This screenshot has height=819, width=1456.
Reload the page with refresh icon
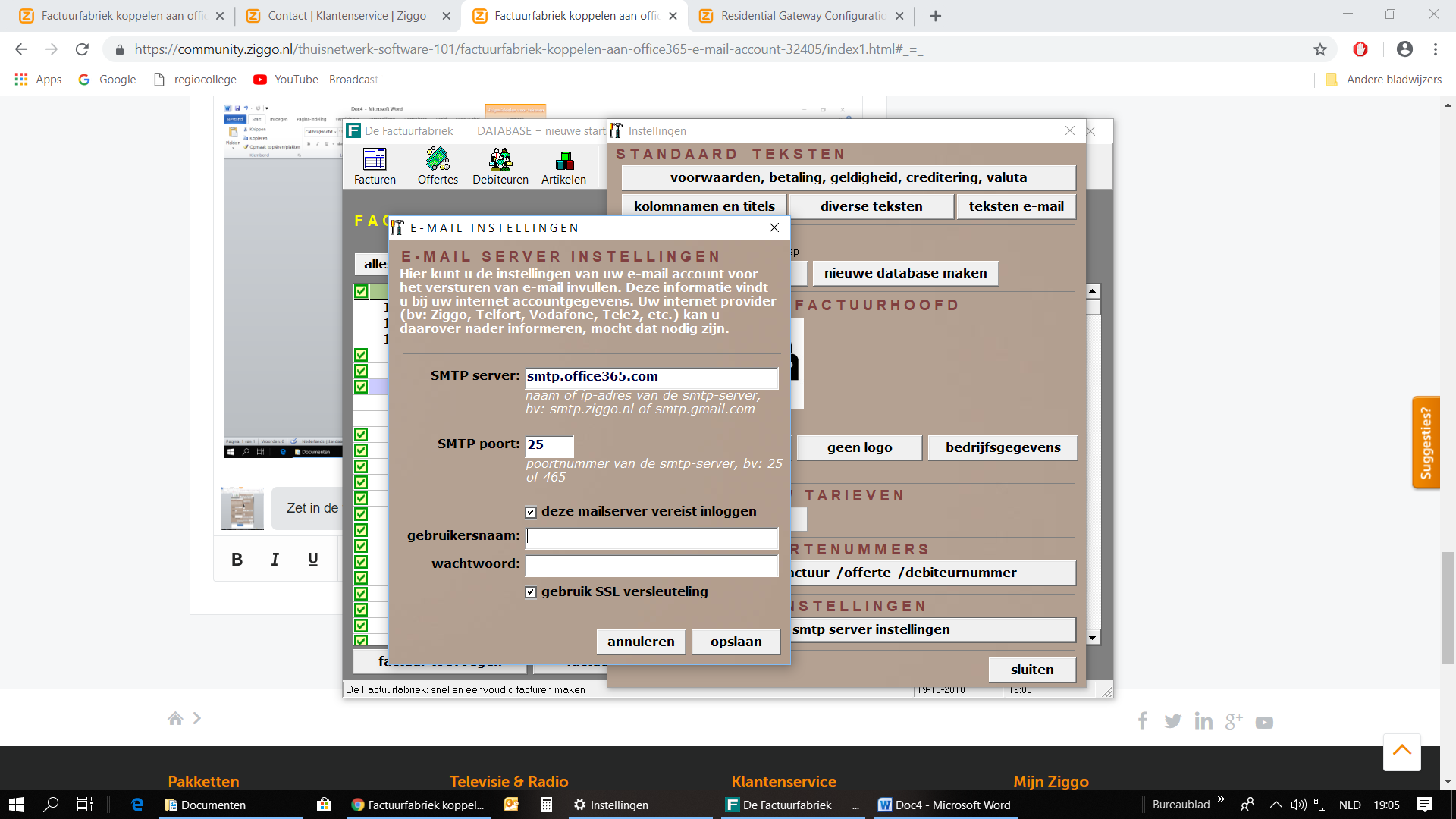point(82,49)
